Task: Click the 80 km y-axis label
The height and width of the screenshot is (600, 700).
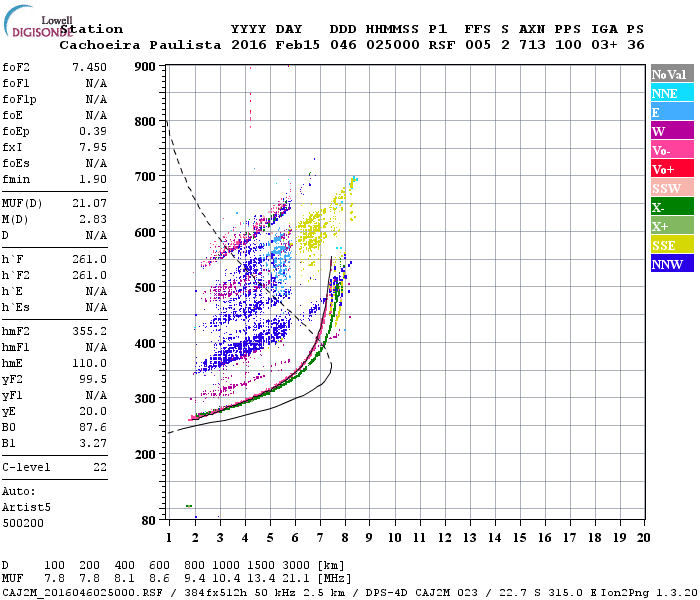Action: (x=148, y=521)
